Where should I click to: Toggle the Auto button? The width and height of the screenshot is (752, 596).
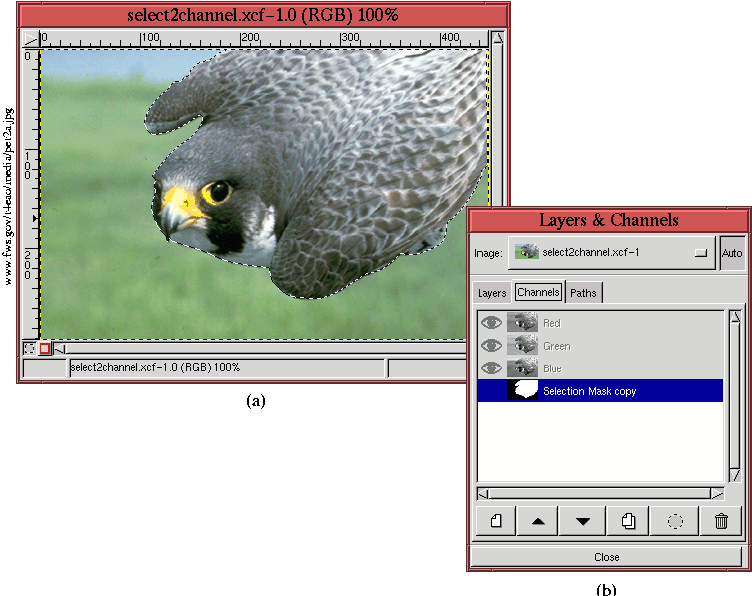click(x=732, y=253)
